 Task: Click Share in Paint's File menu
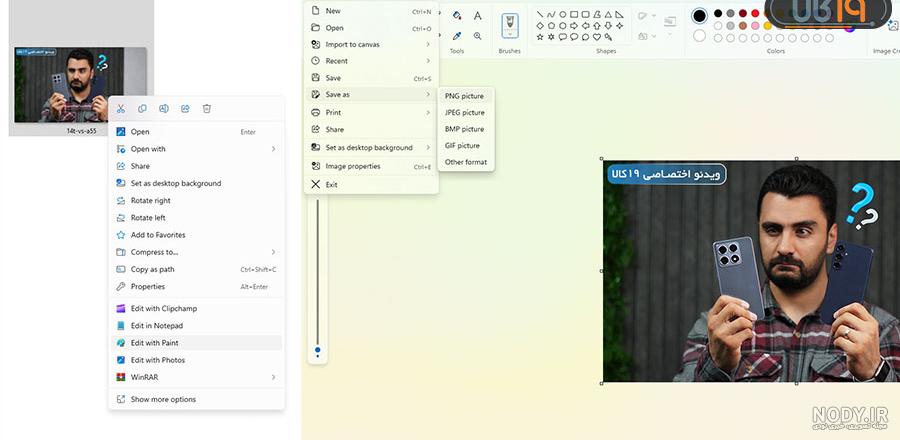click(371, 130)
